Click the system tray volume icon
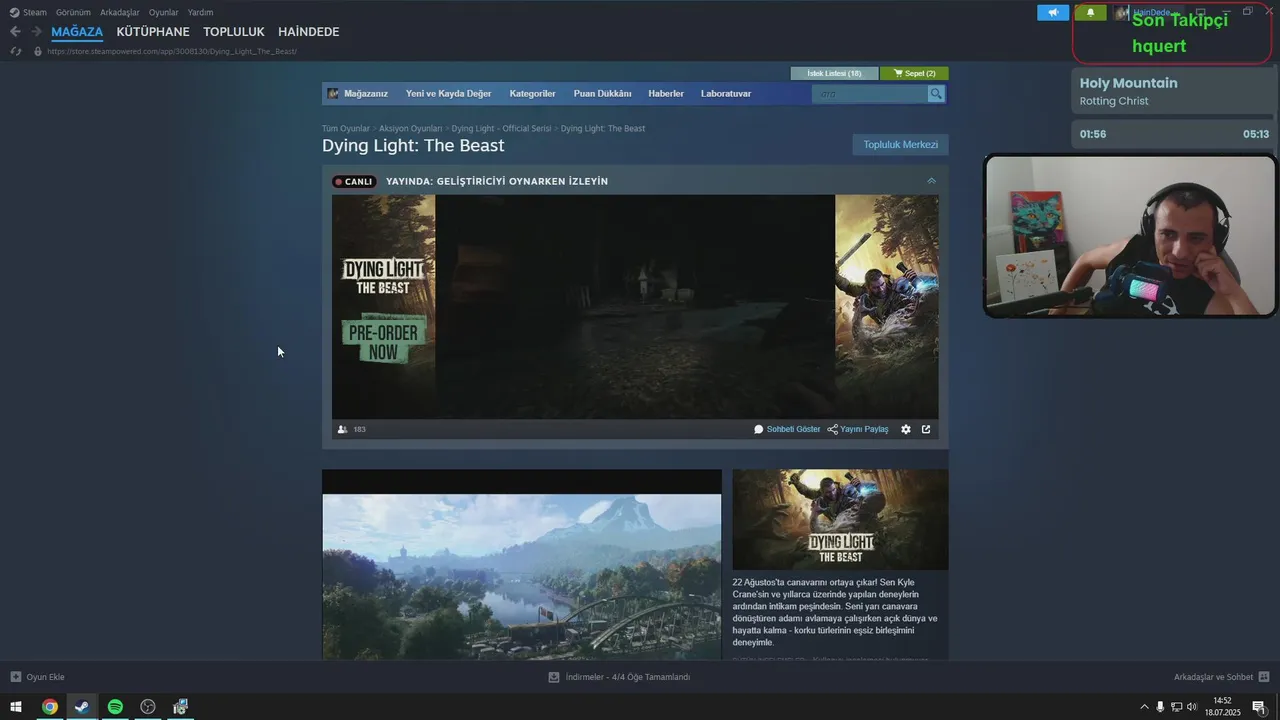1280x720 pixels. tap(1191, 707)
